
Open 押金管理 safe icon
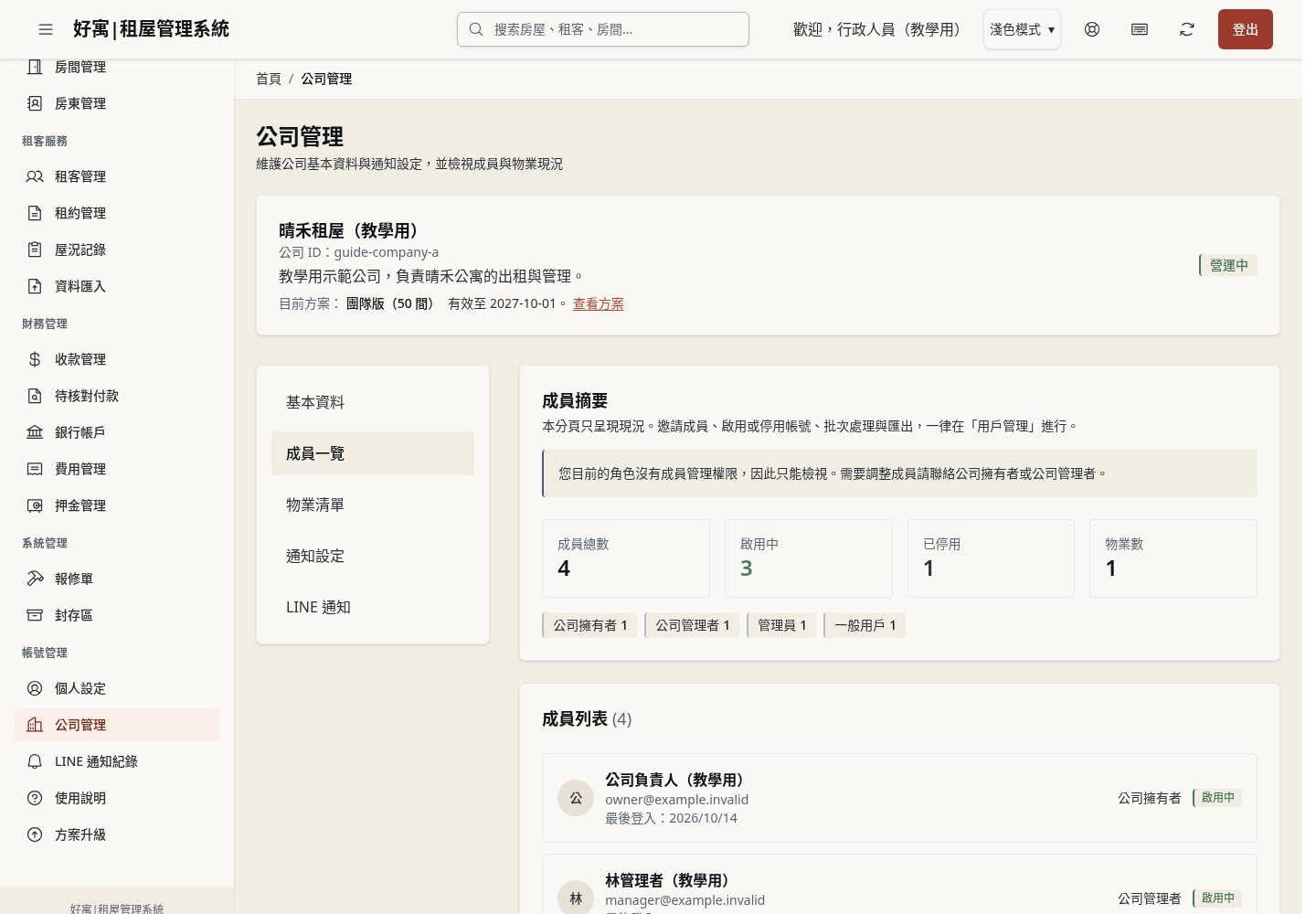(35, 505)
